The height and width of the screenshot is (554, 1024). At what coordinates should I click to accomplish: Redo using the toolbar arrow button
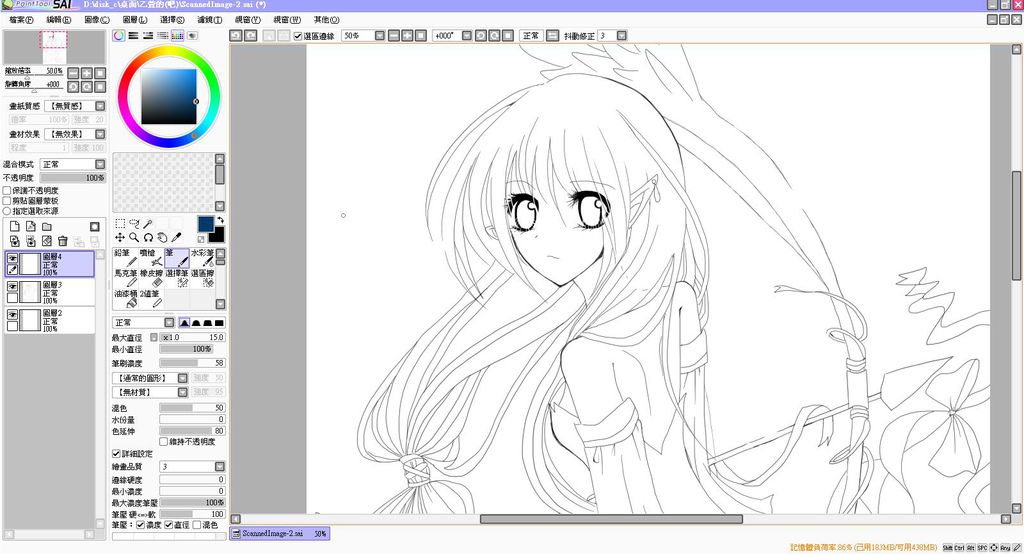point(250,36)
